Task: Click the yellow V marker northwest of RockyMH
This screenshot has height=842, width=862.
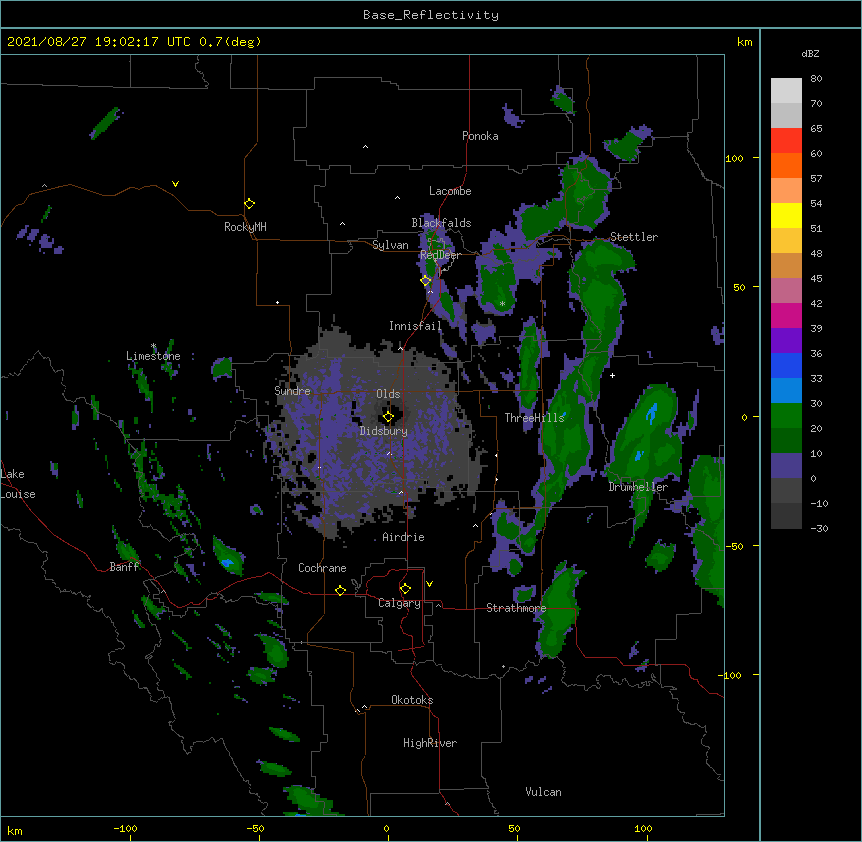Action: pyautogui.click(x=175, y=184)
